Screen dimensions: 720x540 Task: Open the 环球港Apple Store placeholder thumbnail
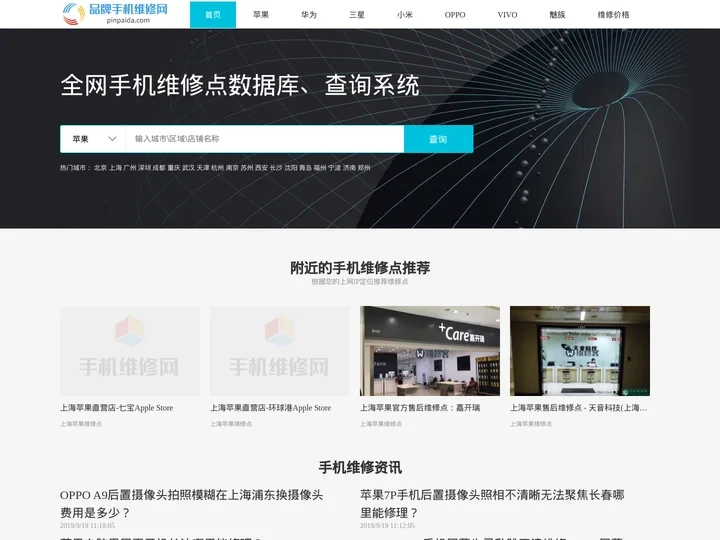[280, 351]
